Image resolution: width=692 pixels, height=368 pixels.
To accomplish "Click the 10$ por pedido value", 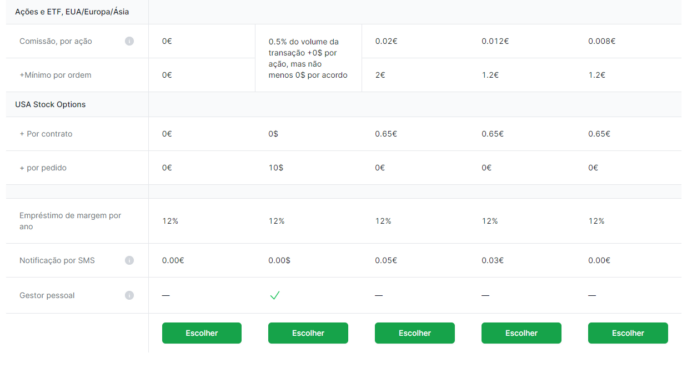I will (276, 168).
